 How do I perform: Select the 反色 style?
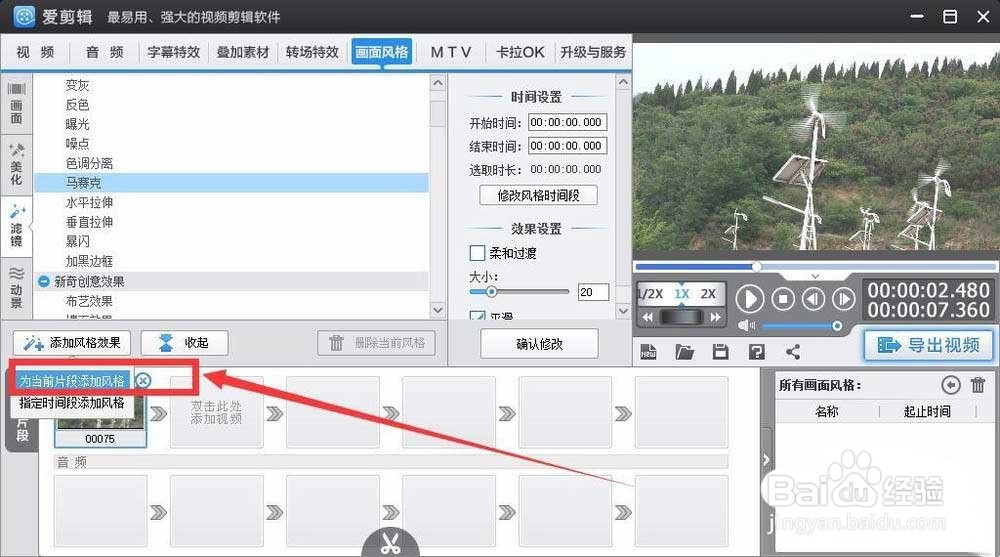77,105
